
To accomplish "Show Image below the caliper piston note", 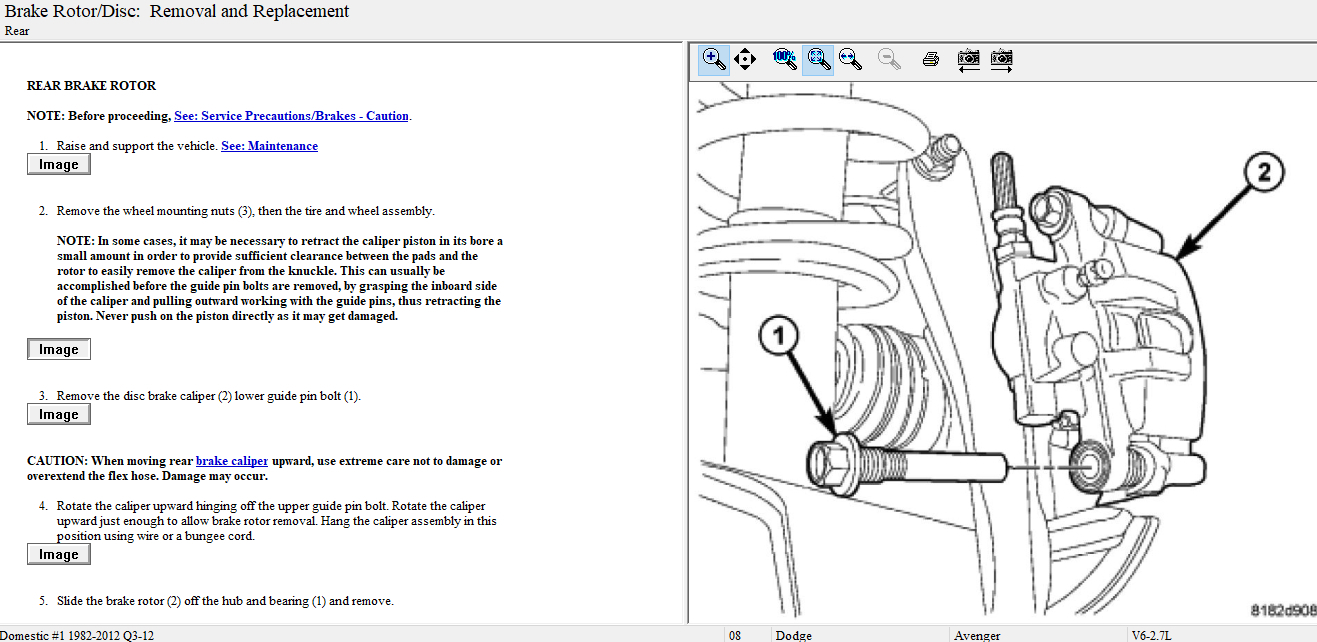I will (59, 350).
